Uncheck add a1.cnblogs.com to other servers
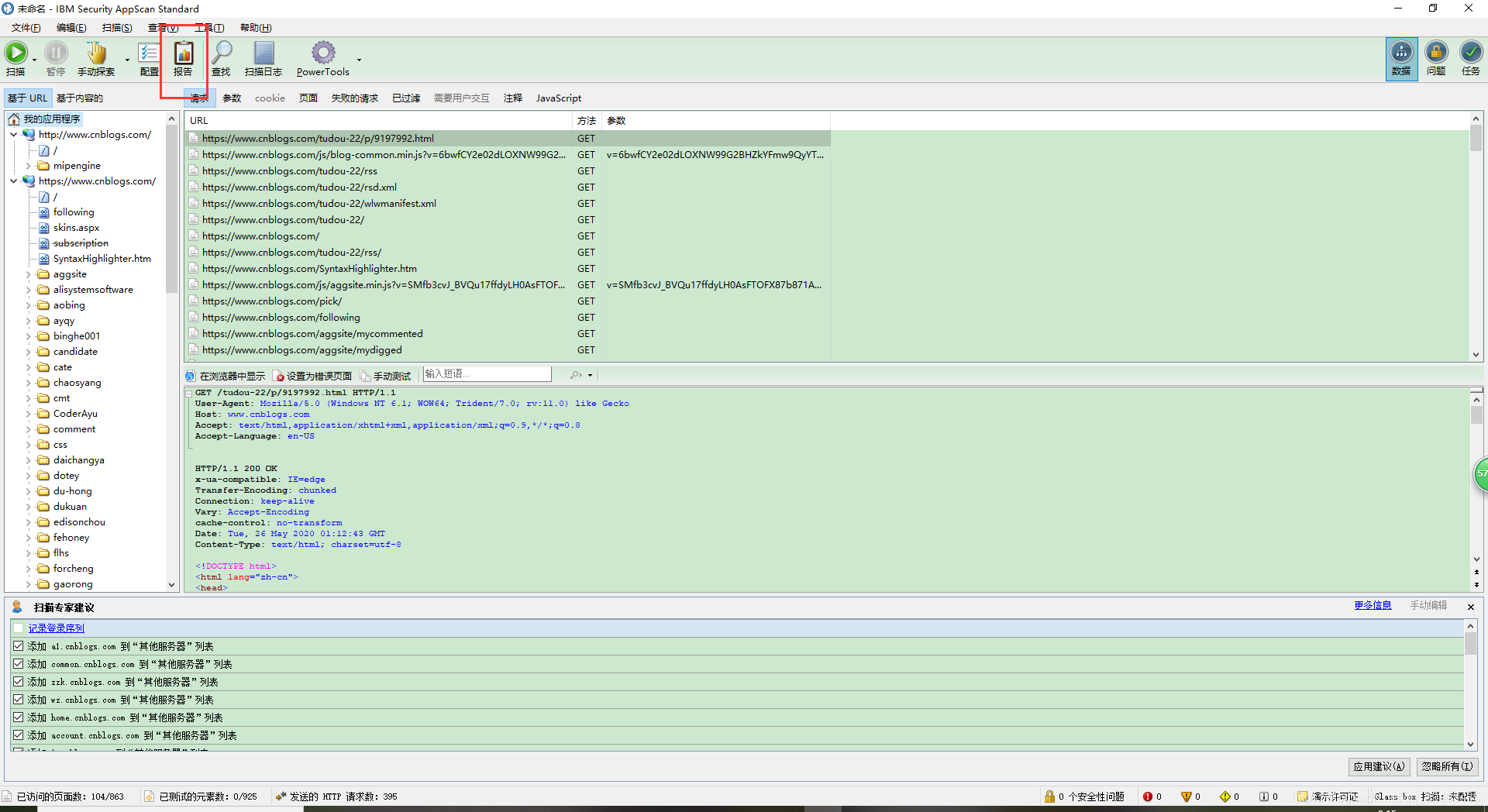This screenshot has width=1488, height=812. [x=19, y=645]
